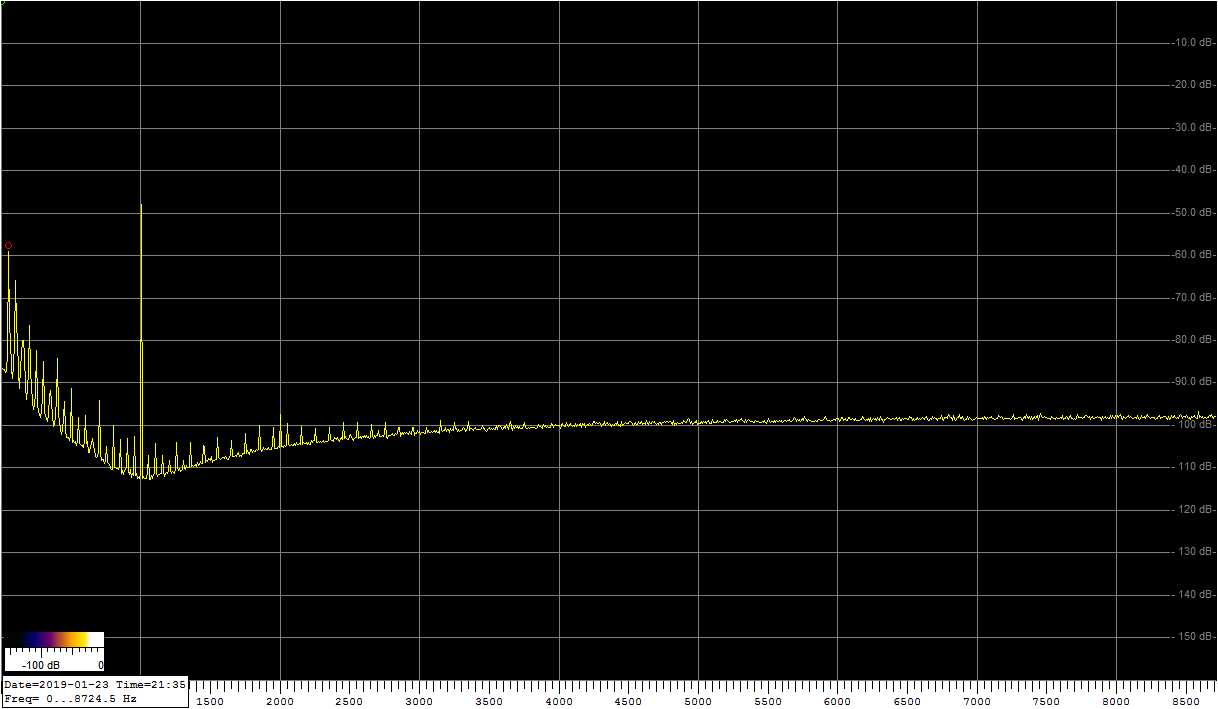Click the -40.0 dB scale label
Image resolution: width=1218 pixels, height=709 pixels.
tap(1193, 169)
